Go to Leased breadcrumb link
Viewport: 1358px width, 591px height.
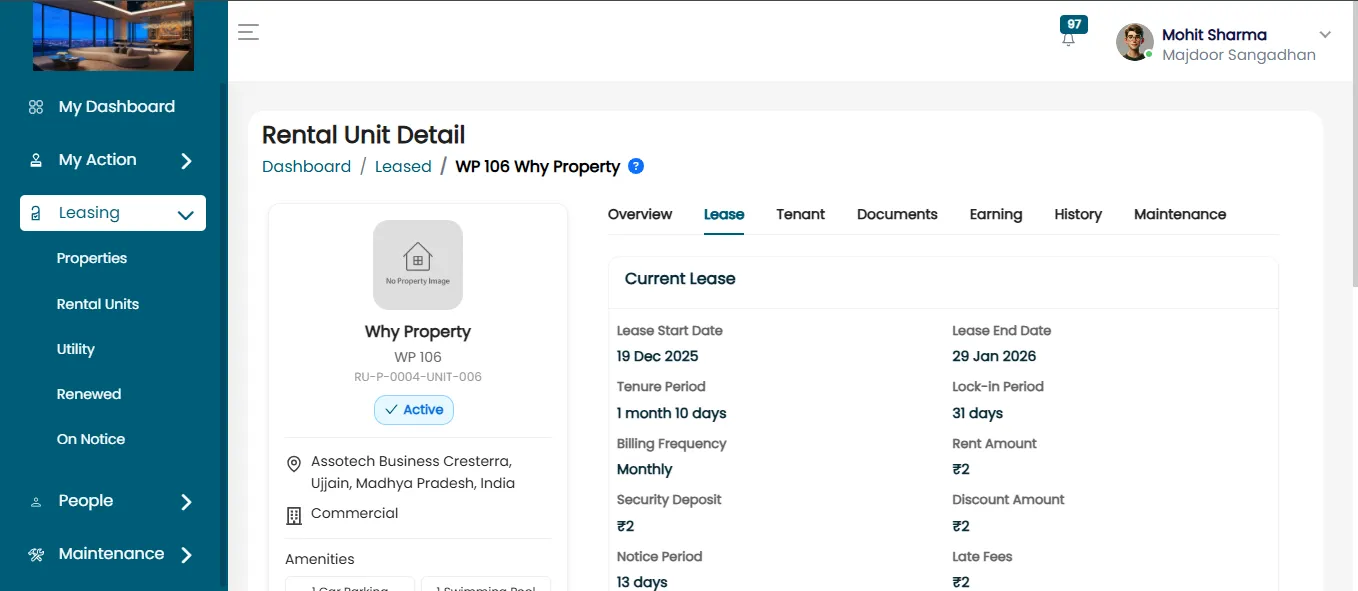pos(403,167)
